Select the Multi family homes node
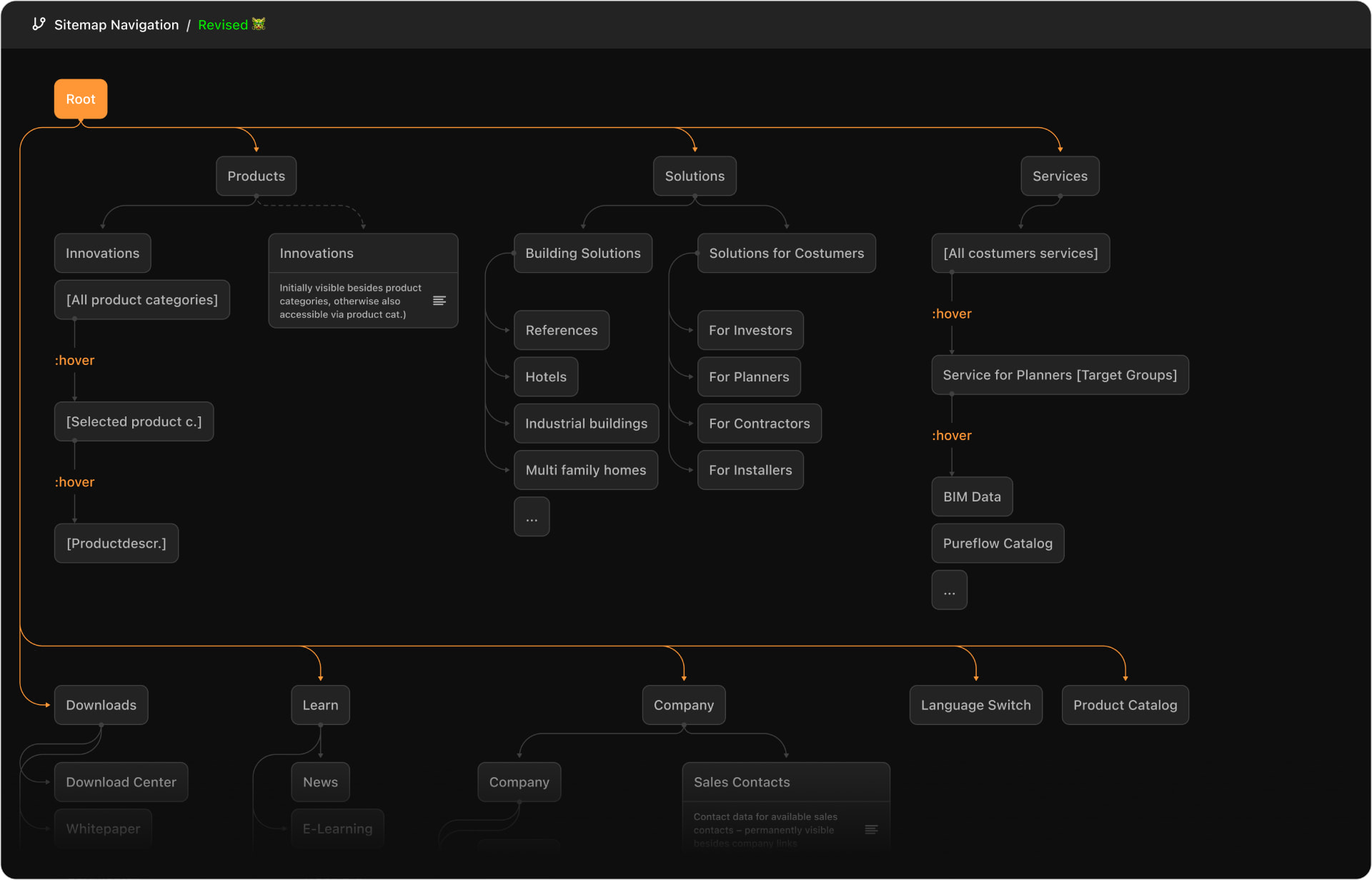The width and height of the screenshot is (1372, 880). (x=586, y=470)
